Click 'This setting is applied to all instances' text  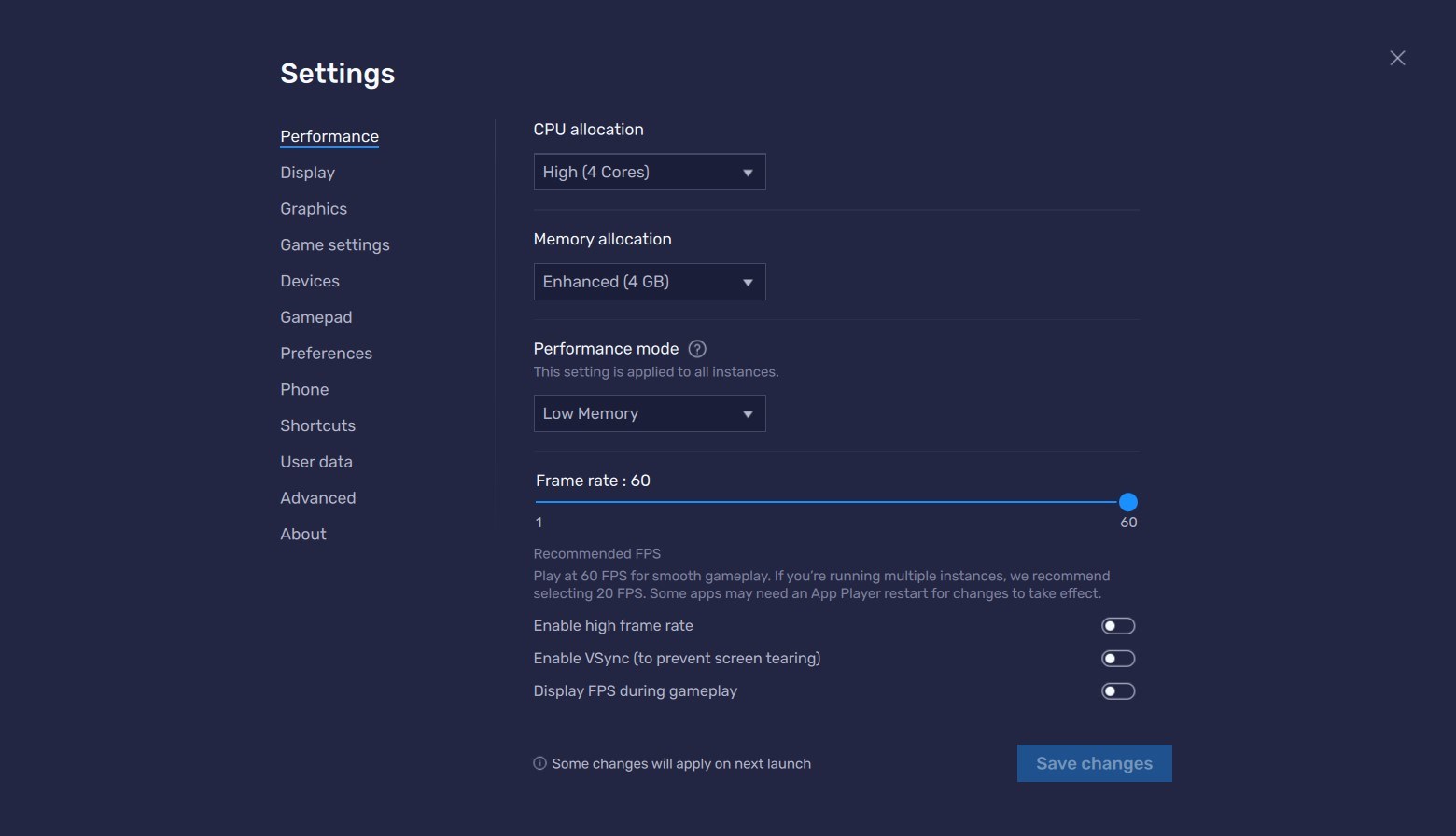[x=655, y=371]
